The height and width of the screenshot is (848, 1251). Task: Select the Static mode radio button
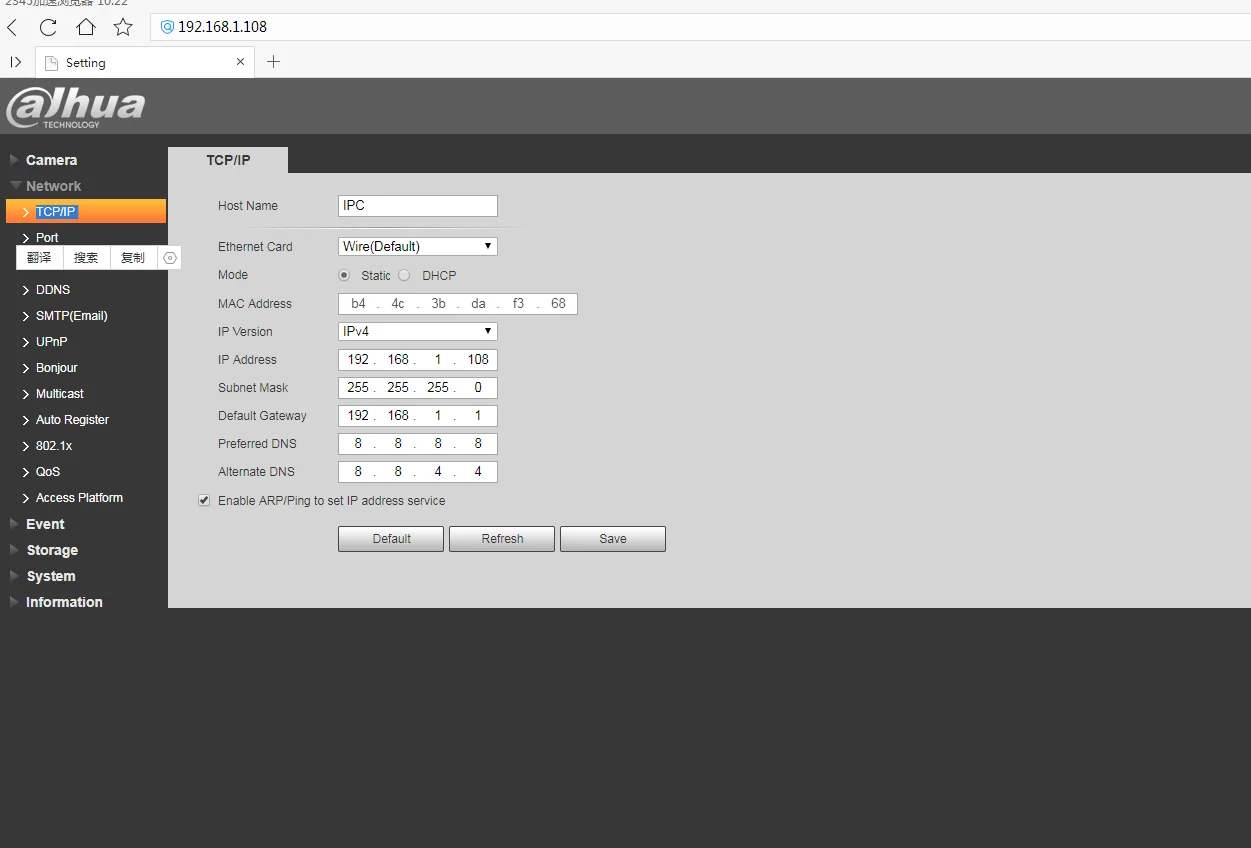344,275
